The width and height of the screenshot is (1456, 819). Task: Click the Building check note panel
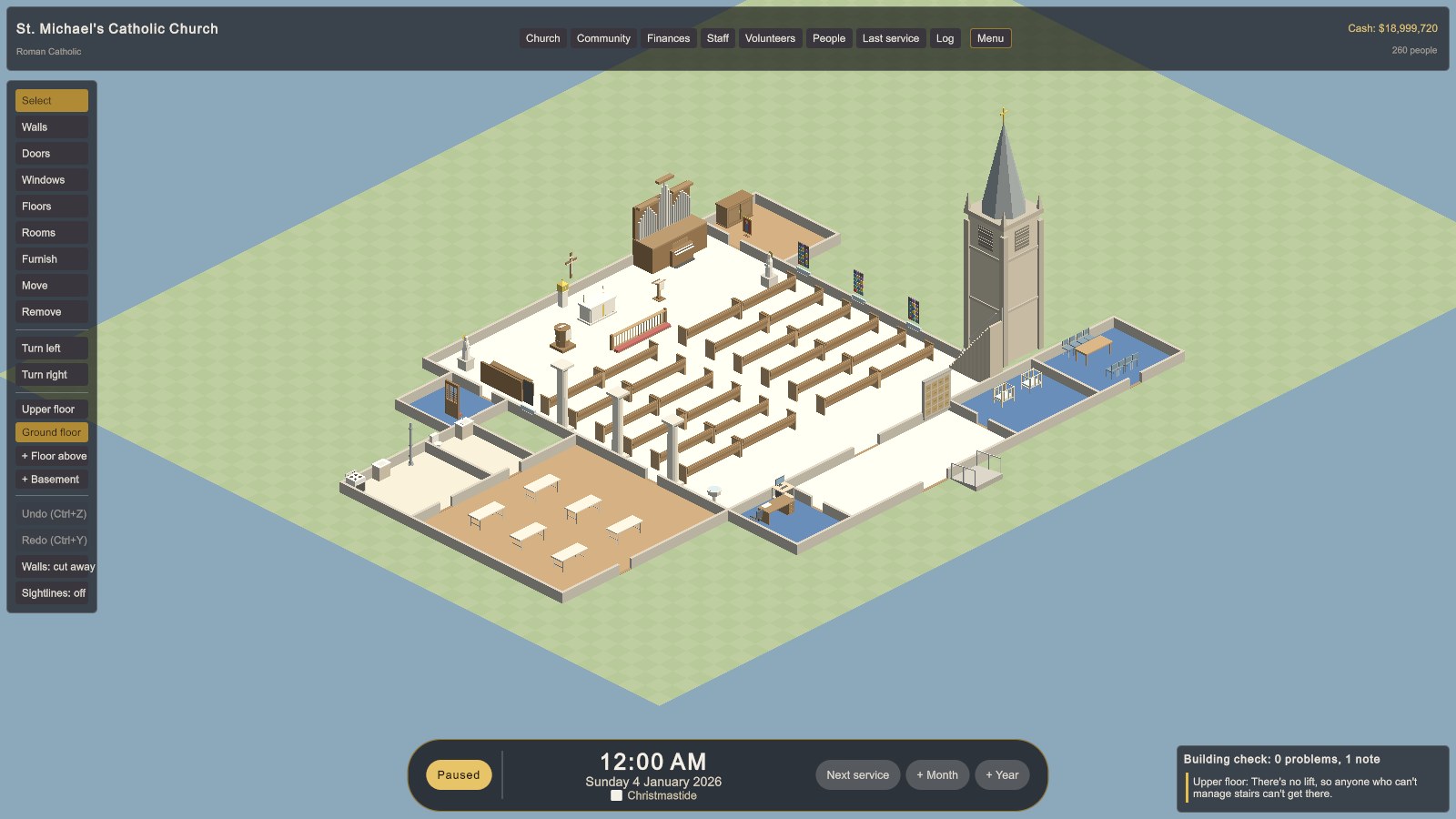click(1312, 779)
